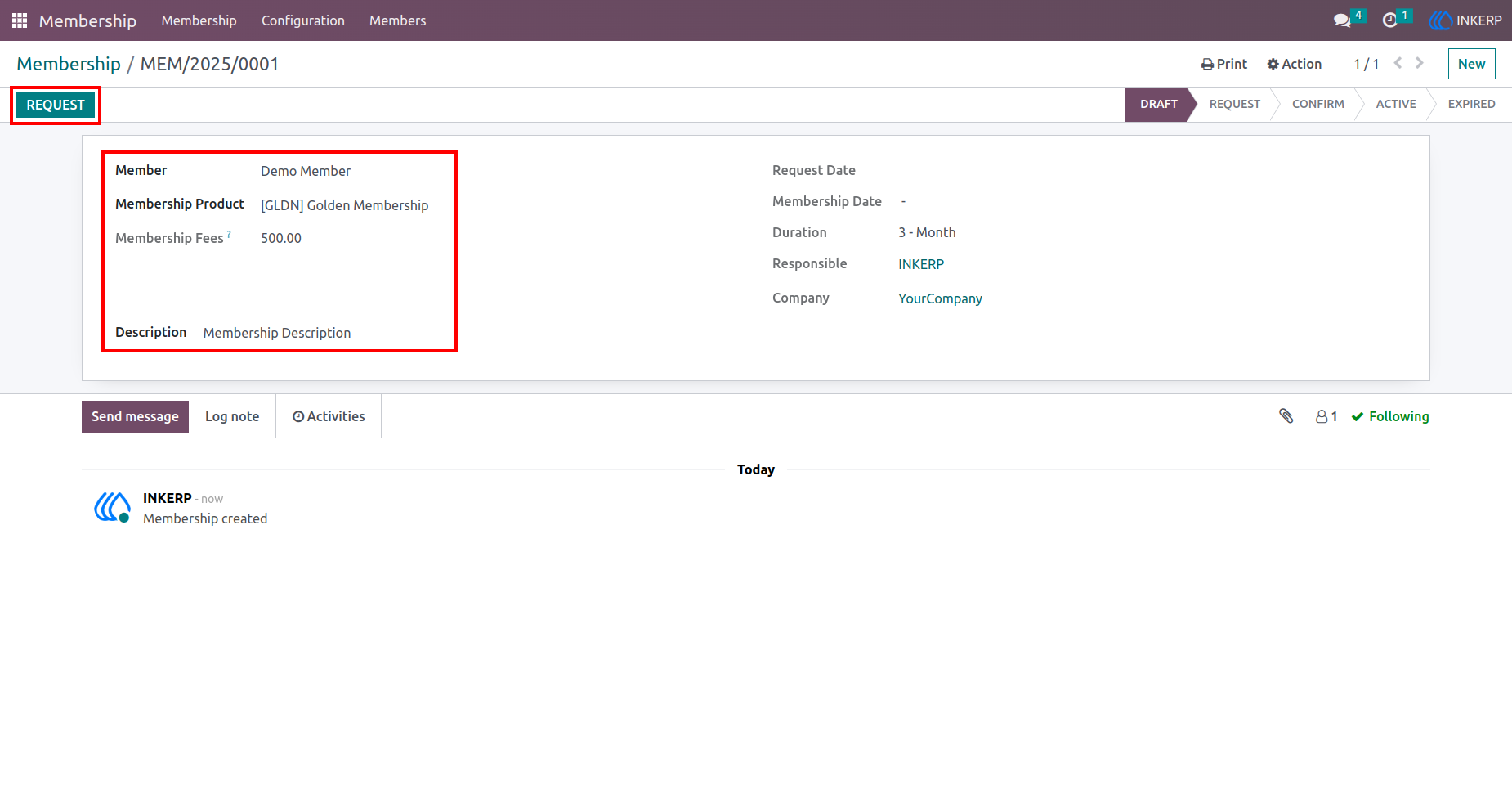
Task: Open the Configuration menu
Action: pyautogui.click(x=303, y=20)
